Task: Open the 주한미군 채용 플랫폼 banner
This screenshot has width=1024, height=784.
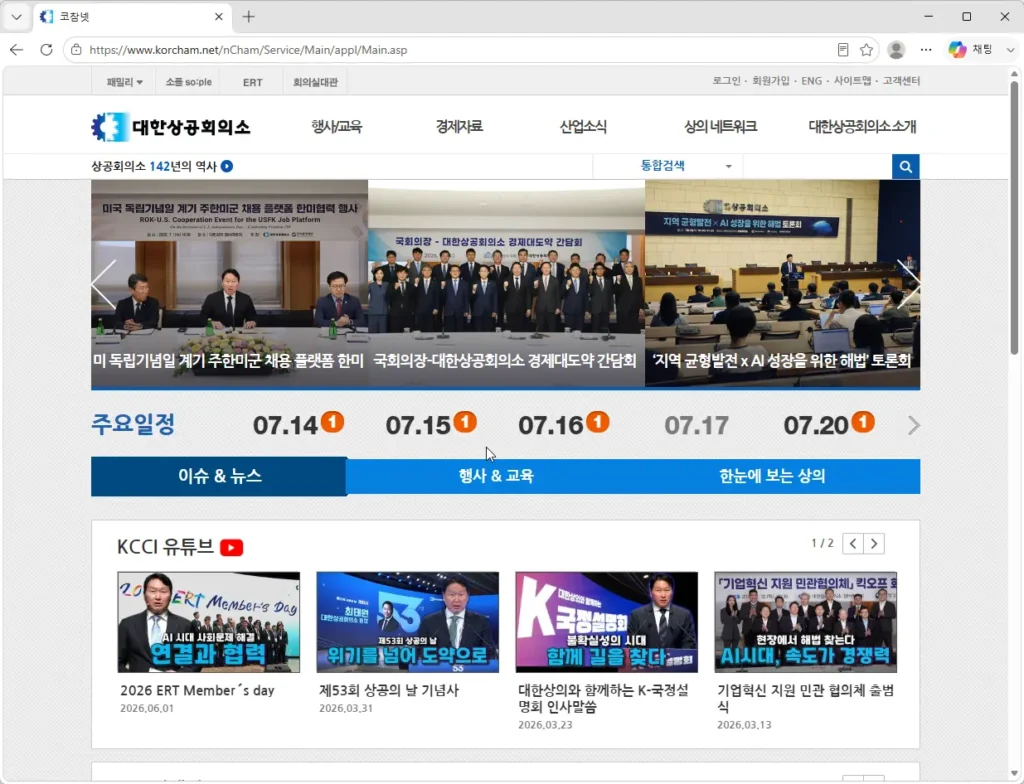Action: [229, 284]
